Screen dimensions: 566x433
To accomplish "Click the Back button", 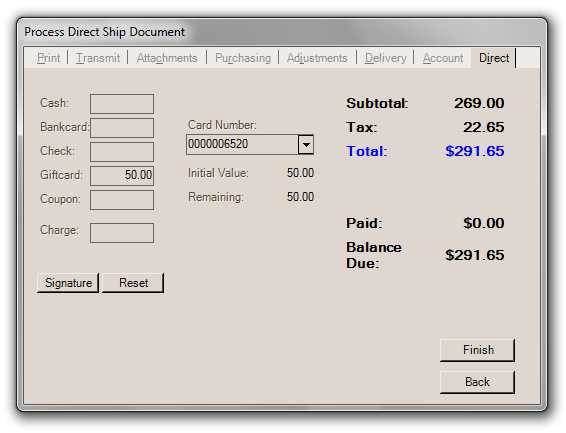I will click(x=478, y=382).
